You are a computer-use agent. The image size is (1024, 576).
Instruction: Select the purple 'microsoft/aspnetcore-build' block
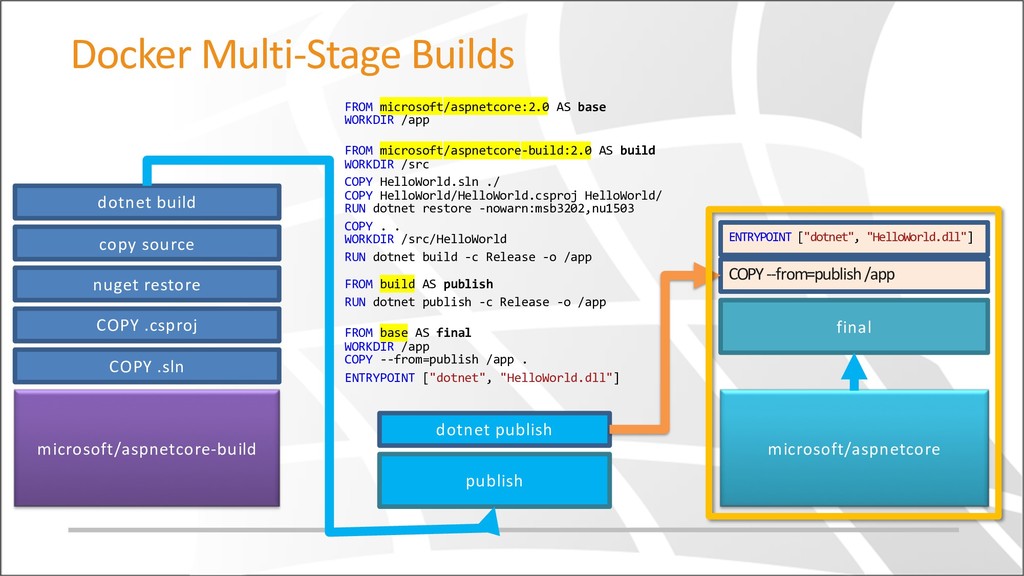(147, 449)
